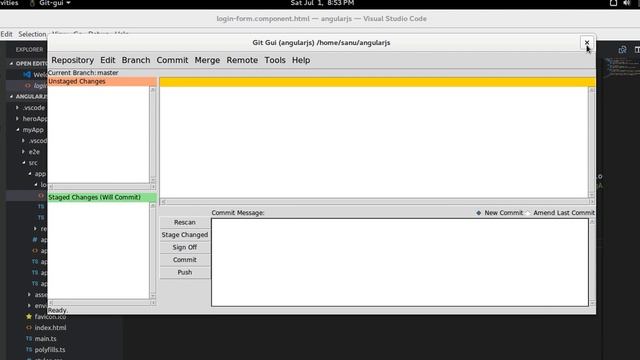Click inside the Commit Message text area
The image size is (640, 360).
tap(400, 262)
